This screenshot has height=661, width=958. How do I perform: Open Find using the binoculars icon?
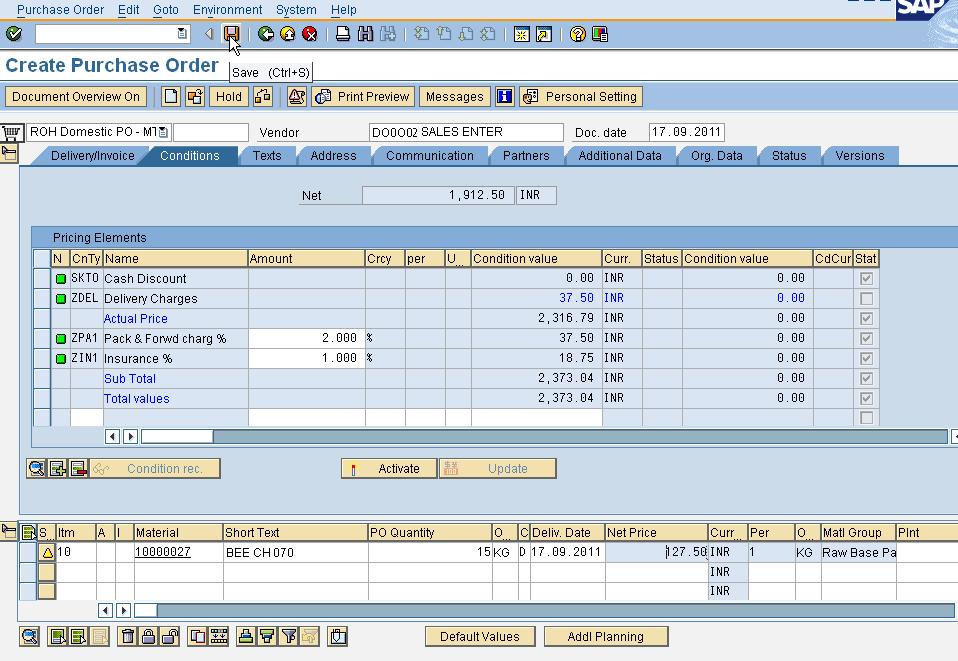[x=364, y=33]
